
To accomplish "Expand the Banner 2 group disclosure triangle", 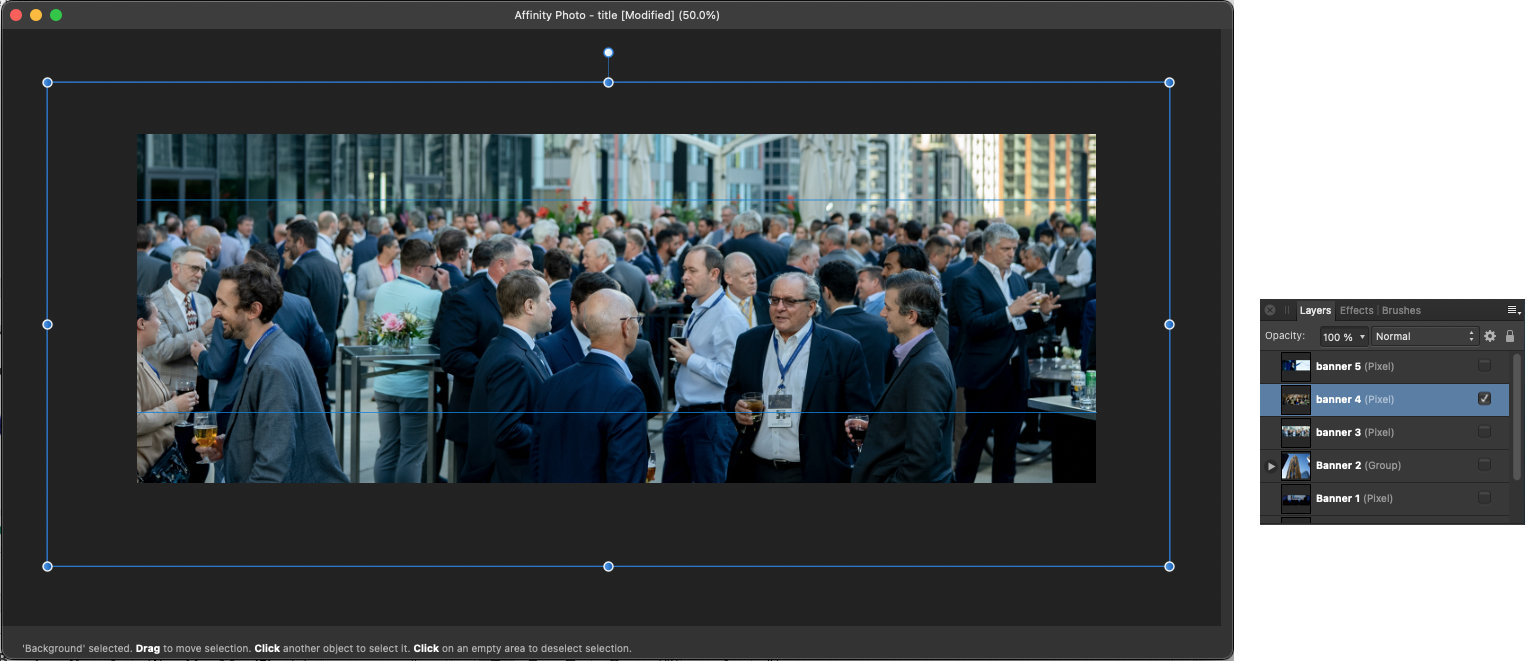I will (1271, 465).
